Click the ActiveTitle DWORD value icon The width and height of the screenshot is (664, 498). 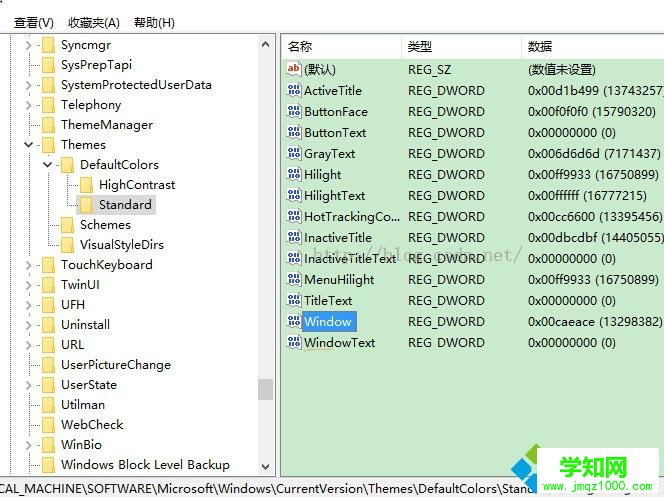294,91
